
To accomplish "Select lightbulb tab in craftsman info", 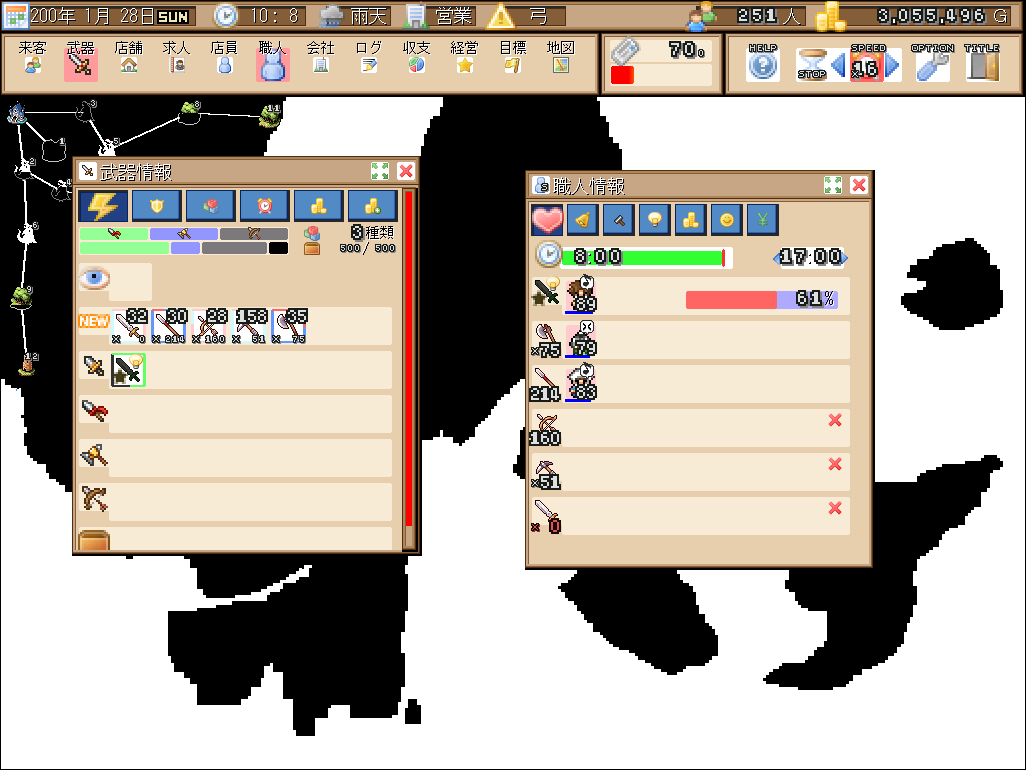I will [655, 220].
